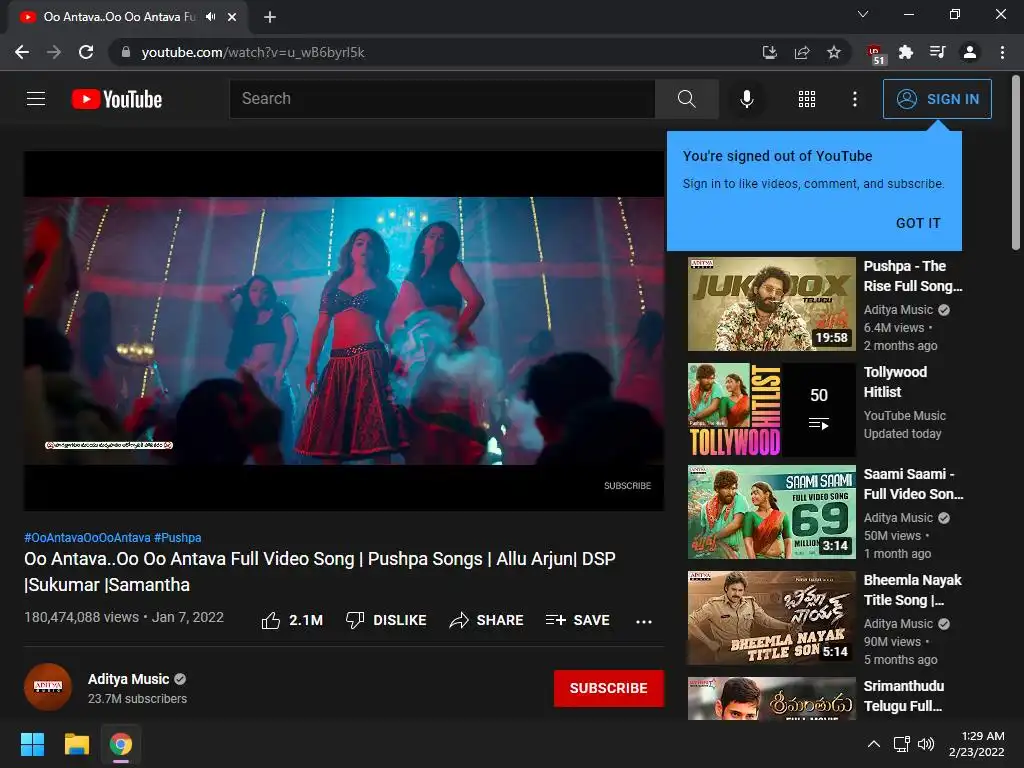This screenshot has width=1024, height=768.
Task: Mute tab via speaker icon on tab
Action: tap(210, 16)
